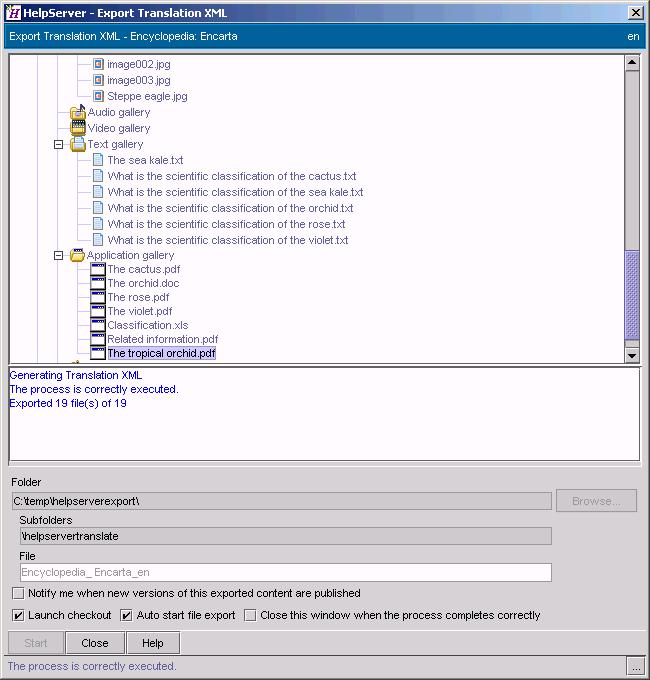Click the Text gallery folder icon
This screenshot has width=650, height=680.
tap(78, 144)
